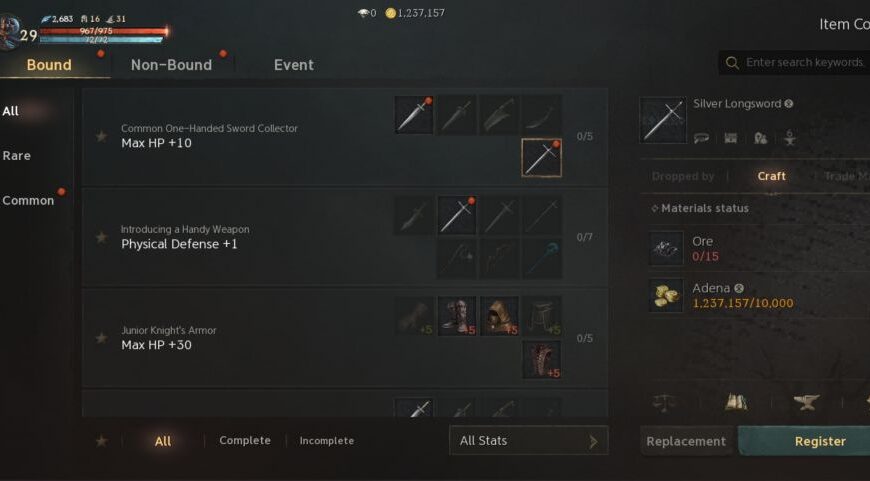Select first dagger in Common One-Handed Sword Collector
The image size is (870, 481).
click(414, 115)
